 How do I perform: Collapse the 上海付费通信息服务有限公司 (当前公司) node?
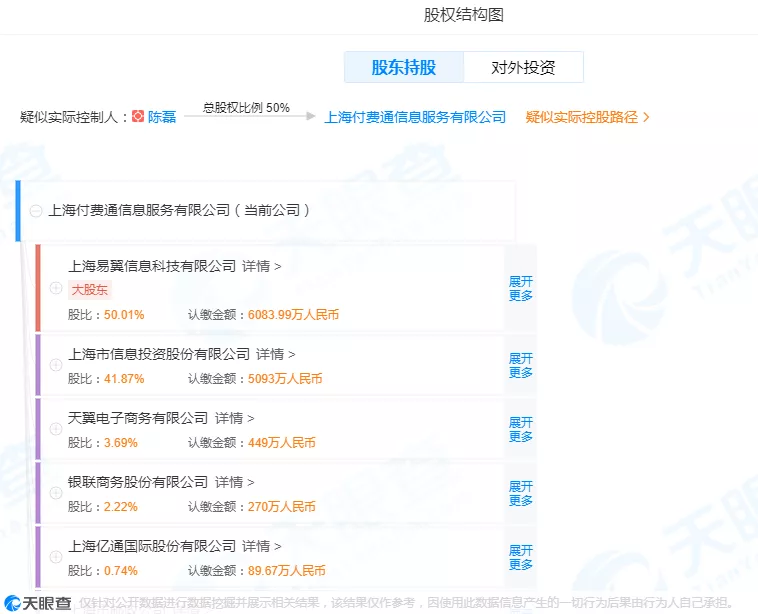[36, 211]
